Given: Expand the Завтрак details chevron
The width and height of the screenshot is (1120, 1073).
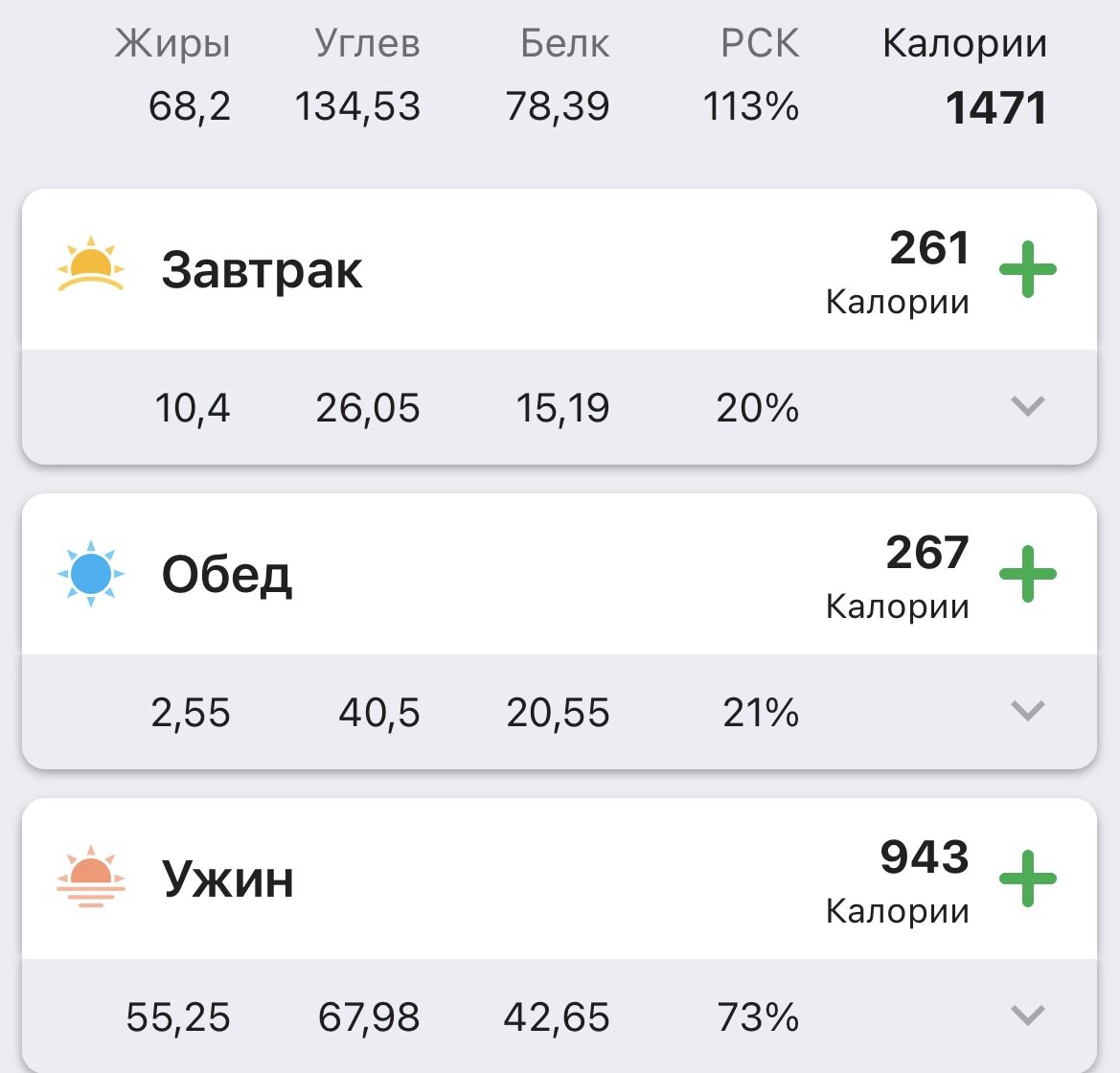Looking at the screenshot, I should pyautogui.click(x=1026, y=407).
